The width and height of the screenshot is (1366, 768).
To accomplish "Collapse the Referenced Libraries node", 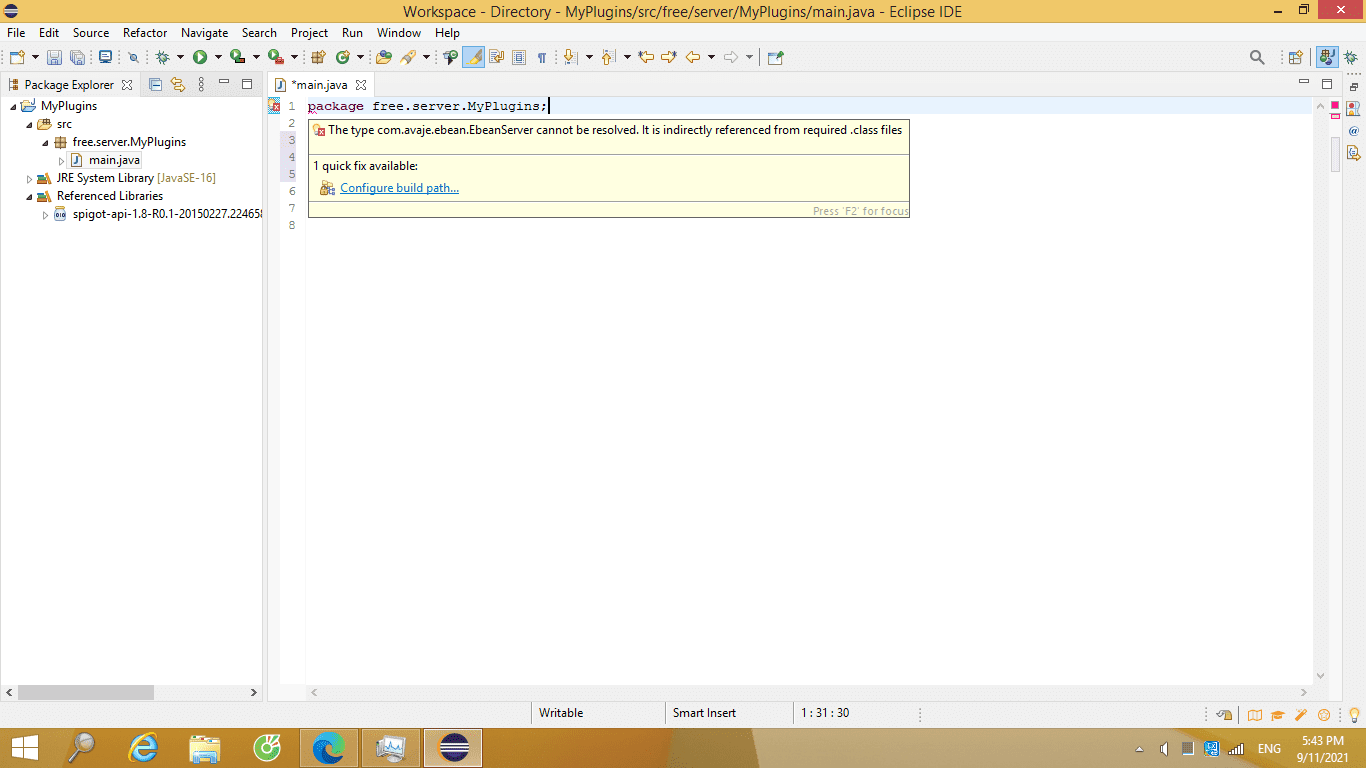I will coord(30,196).
